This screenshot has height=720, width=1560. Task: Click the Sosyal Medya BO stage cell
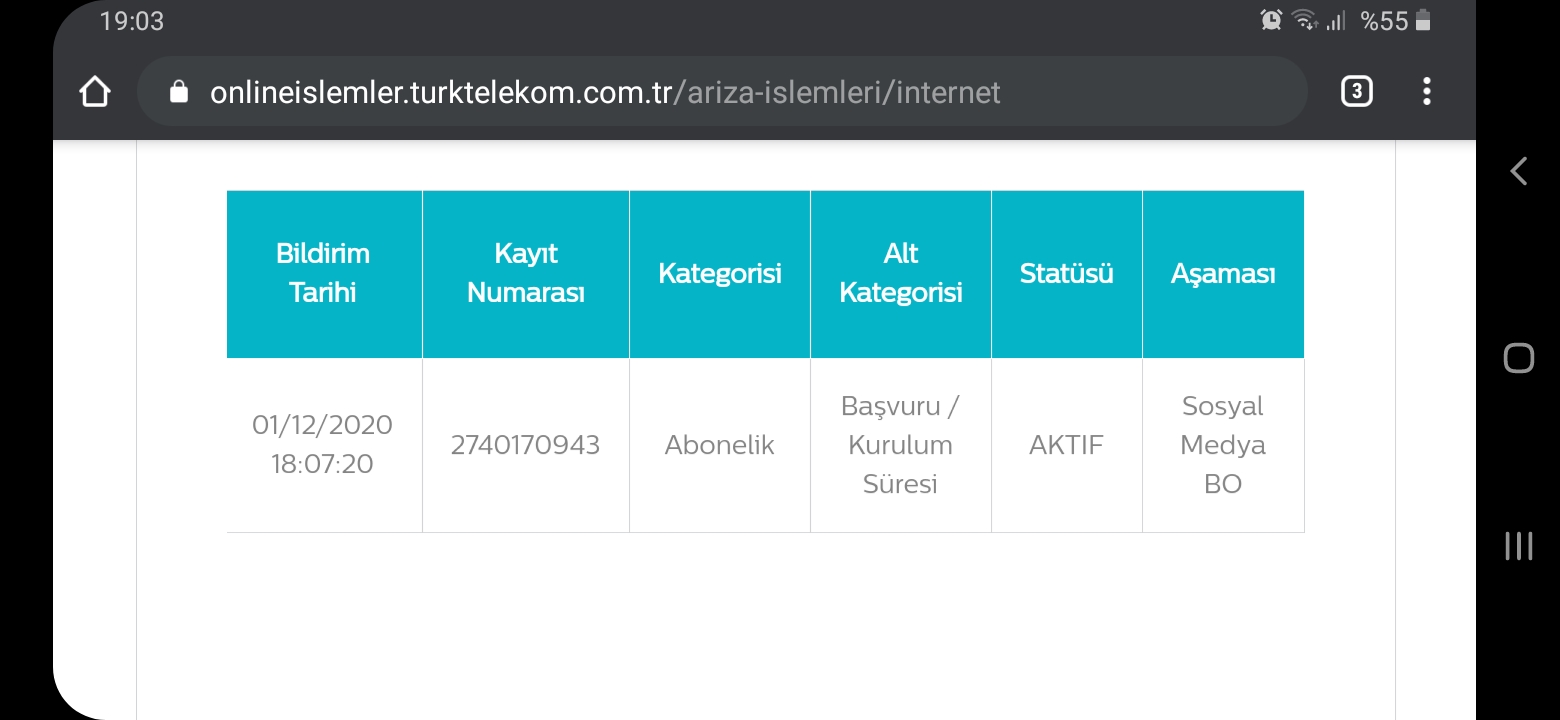pos(1222,445)
